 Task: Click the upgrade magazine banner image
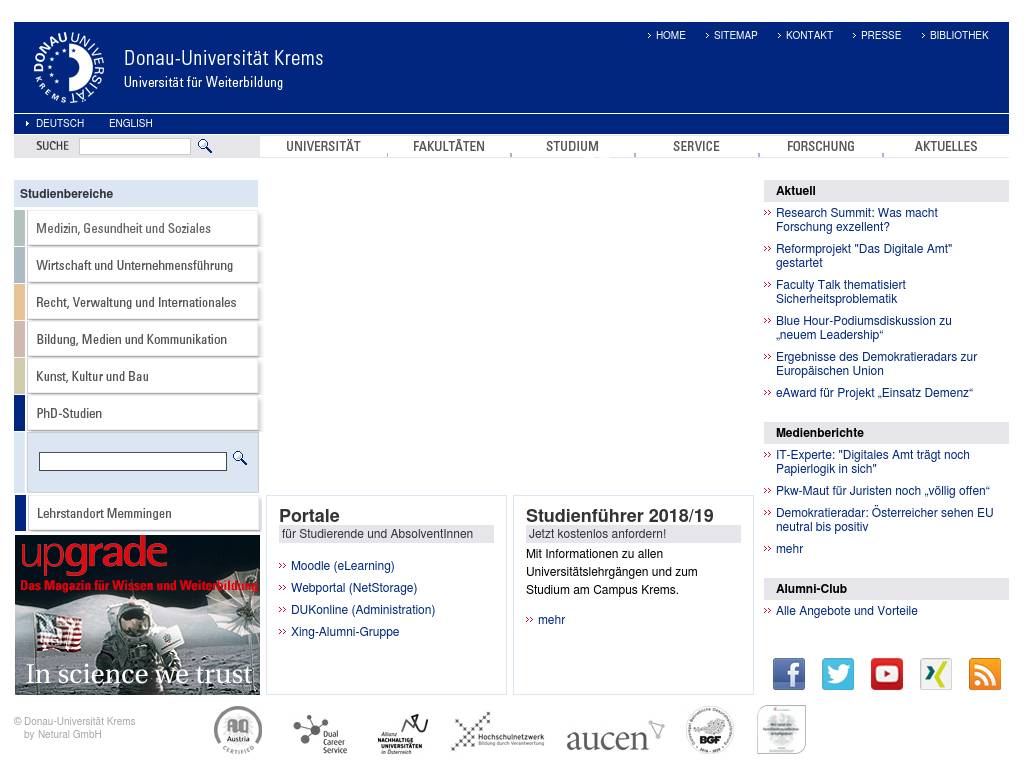[x=137, y=615]
